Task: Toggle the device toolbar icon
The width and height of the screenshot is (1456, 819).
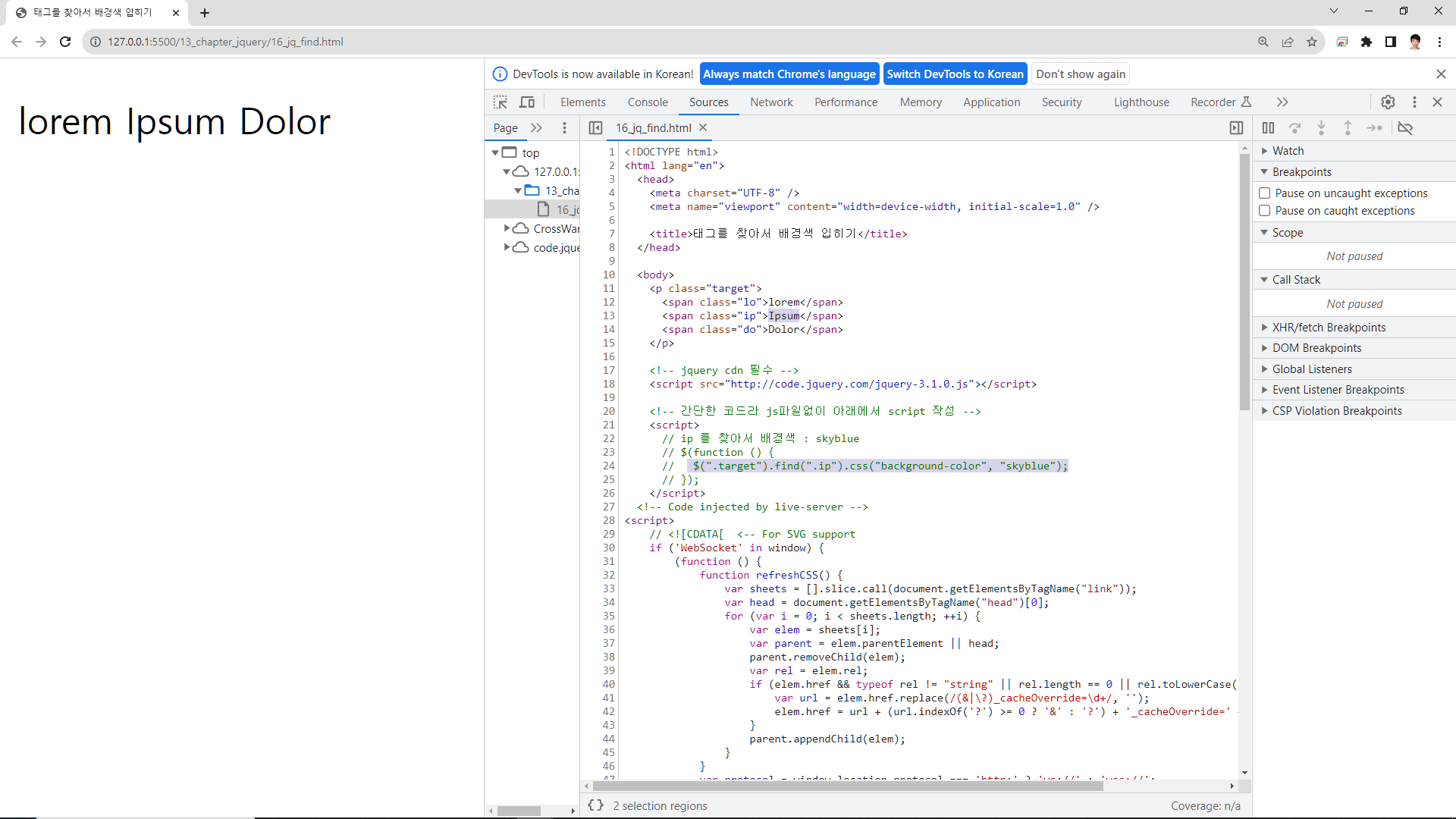Action: 527,102
